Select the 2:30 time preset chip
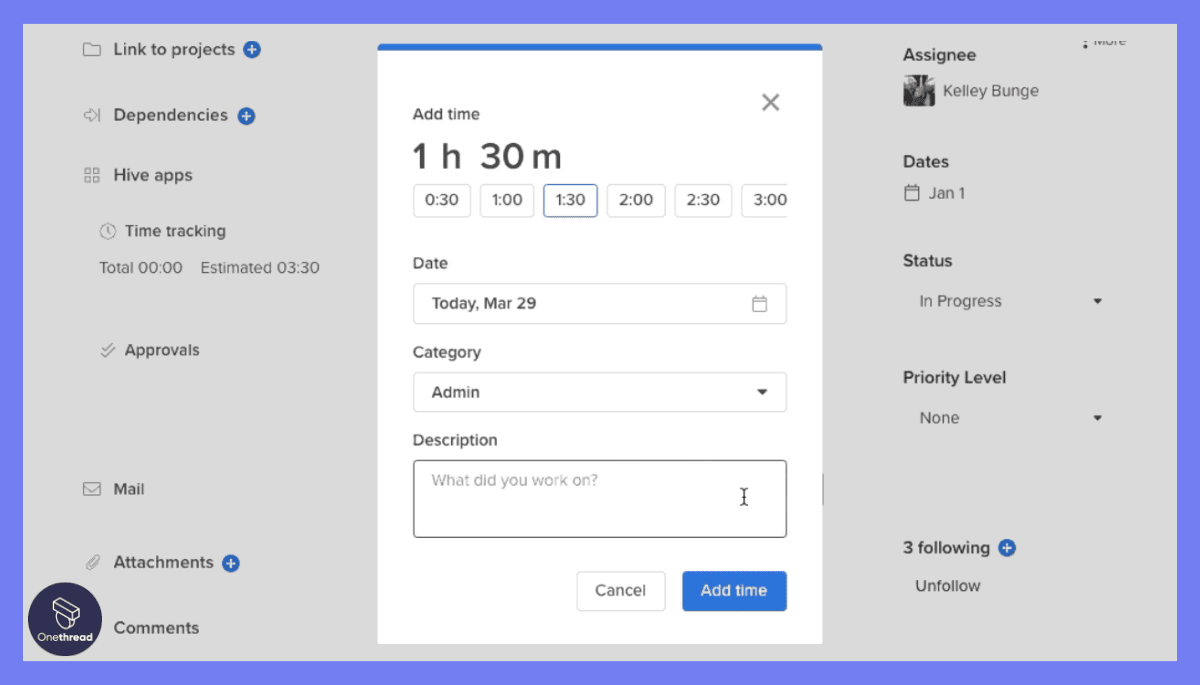This screenshot has height=685, width=1200. tap(702, 200)
